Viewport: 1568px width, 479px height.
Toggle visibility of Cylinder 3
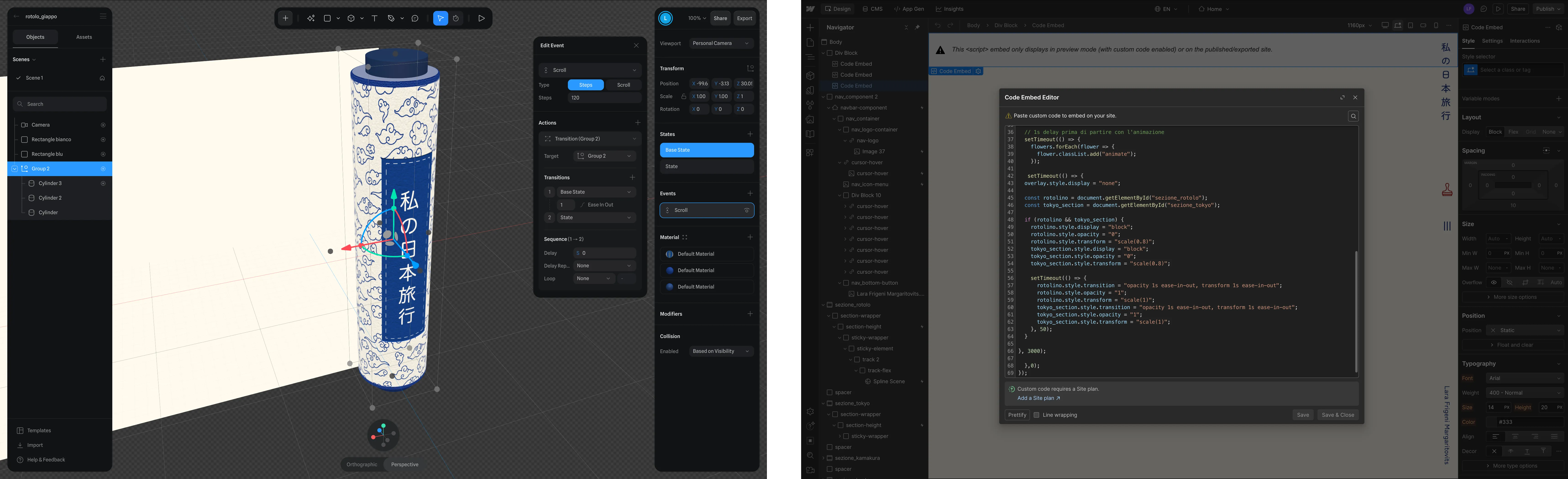(103, 183)
